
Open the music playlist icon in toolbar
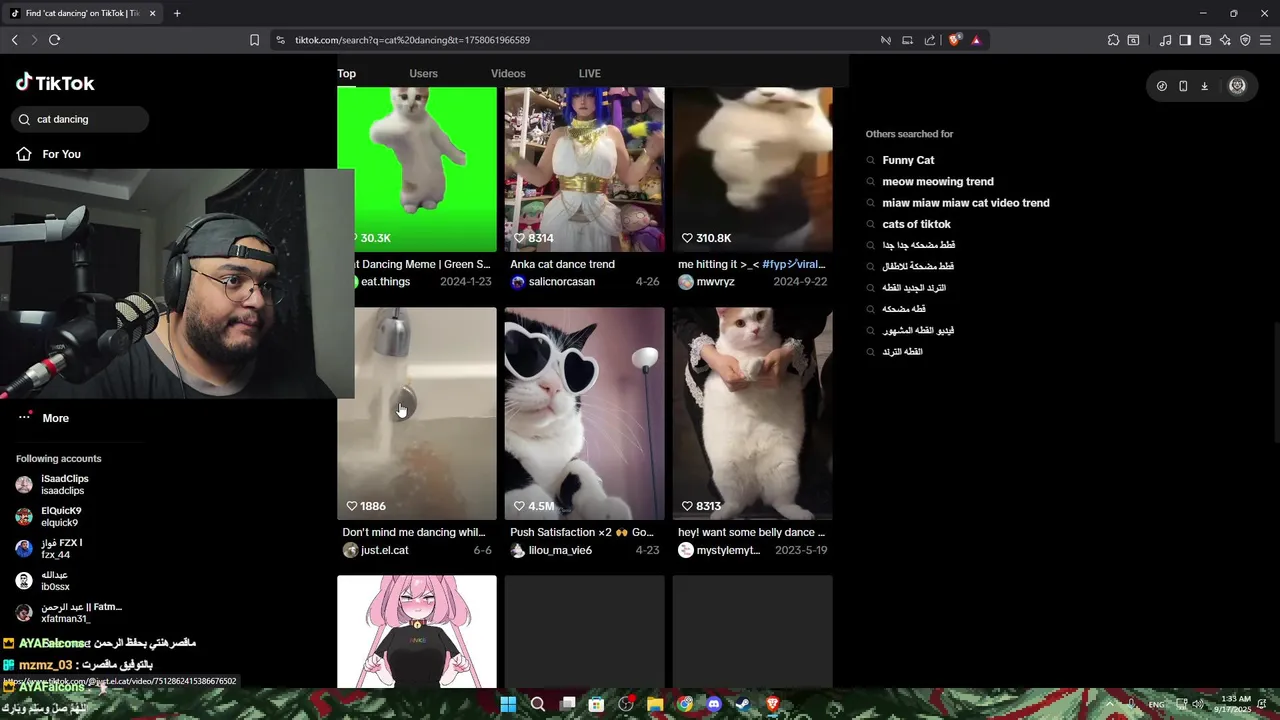pos(1165,40)
